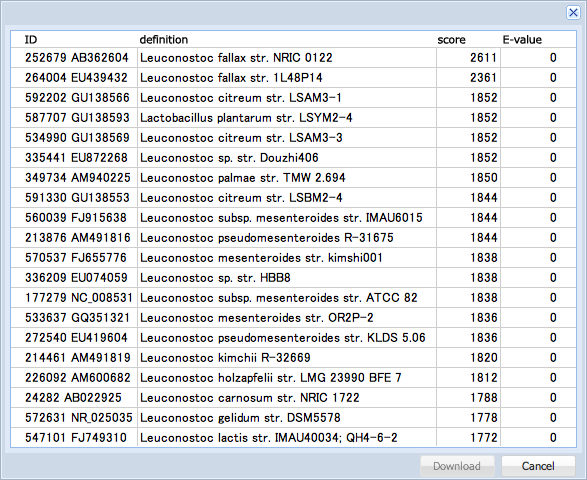Select row Leuconostoc fallax str. NRIC 0122
Viewport: 587px width, 480px height.
point(293,58)
